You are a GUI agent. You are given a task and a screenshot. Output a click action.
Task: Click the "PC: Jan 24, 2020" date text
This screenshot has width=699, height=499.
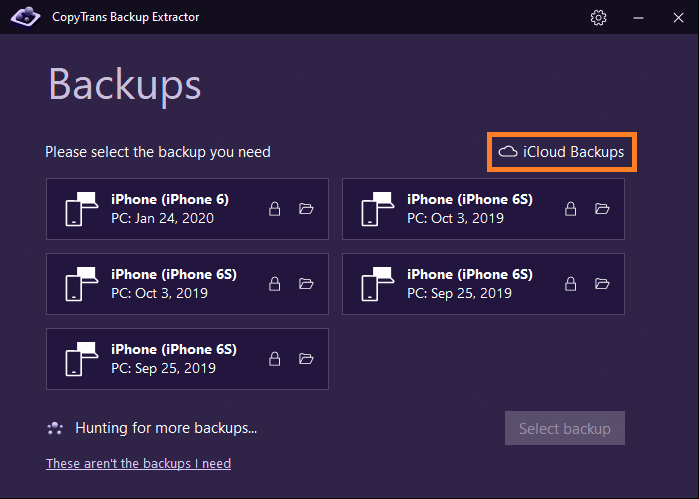(x=162, y=218)
